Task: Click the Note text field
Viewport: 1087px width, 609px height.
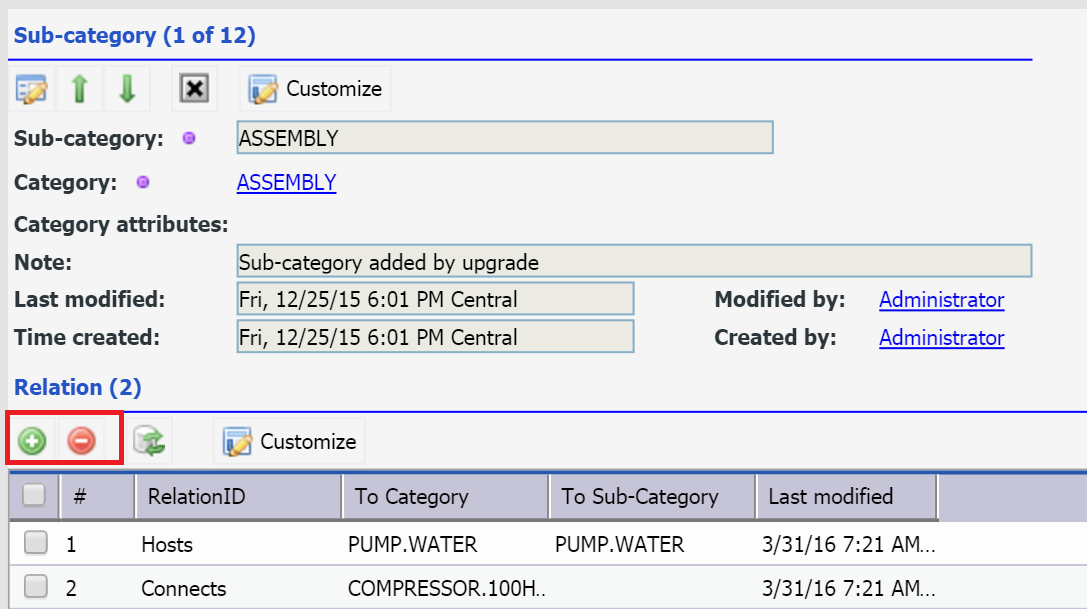Action: pyautogui.click(x=633, y=263)
